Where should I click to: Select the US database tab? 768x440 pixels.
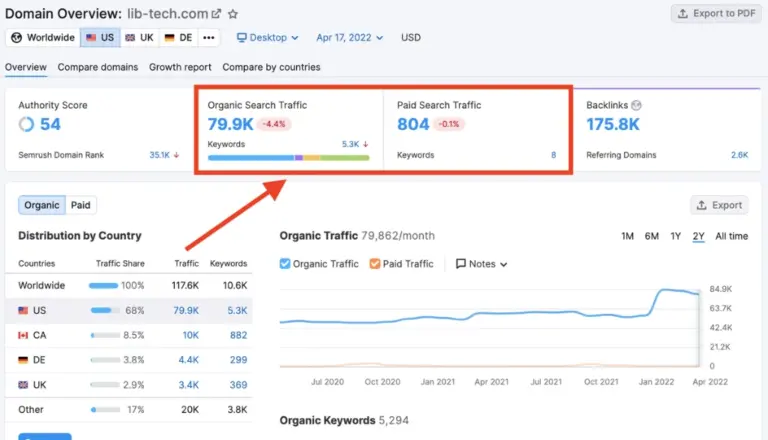100,38
